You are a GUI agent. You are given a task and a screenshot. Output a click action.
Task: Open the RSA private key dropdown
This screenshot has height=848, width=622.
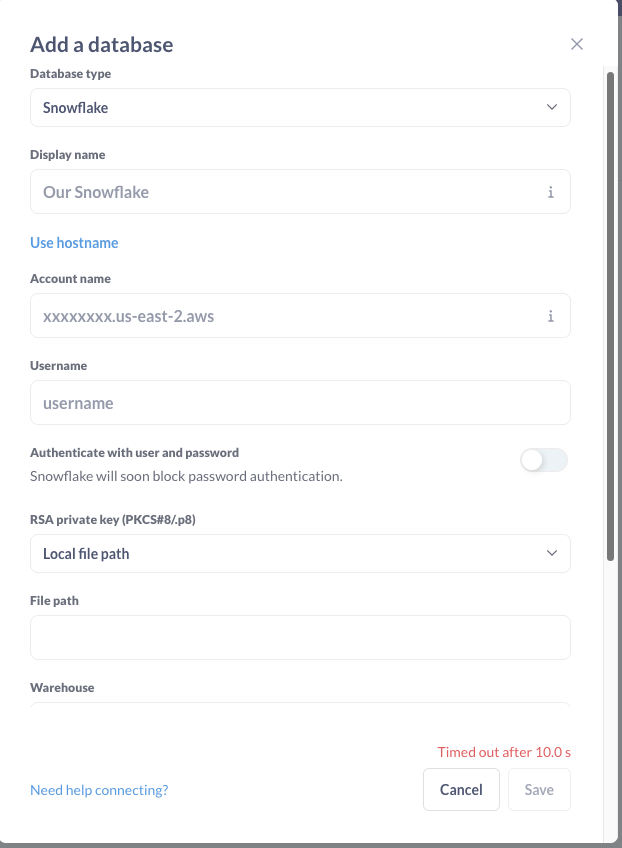(x=300, y=553)
